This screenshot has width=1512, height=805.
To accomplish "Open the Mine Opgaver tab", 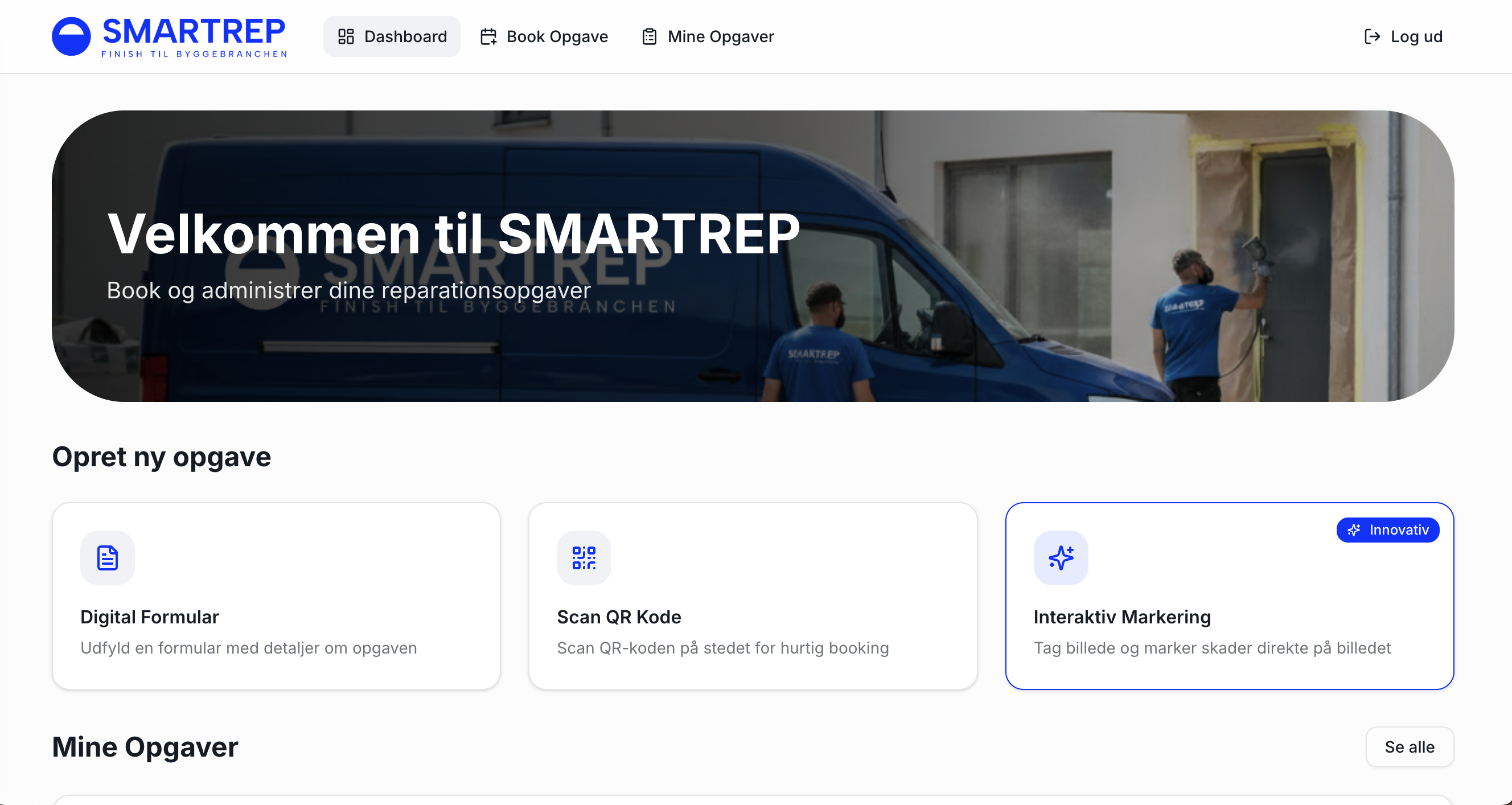I will point(707,36).
